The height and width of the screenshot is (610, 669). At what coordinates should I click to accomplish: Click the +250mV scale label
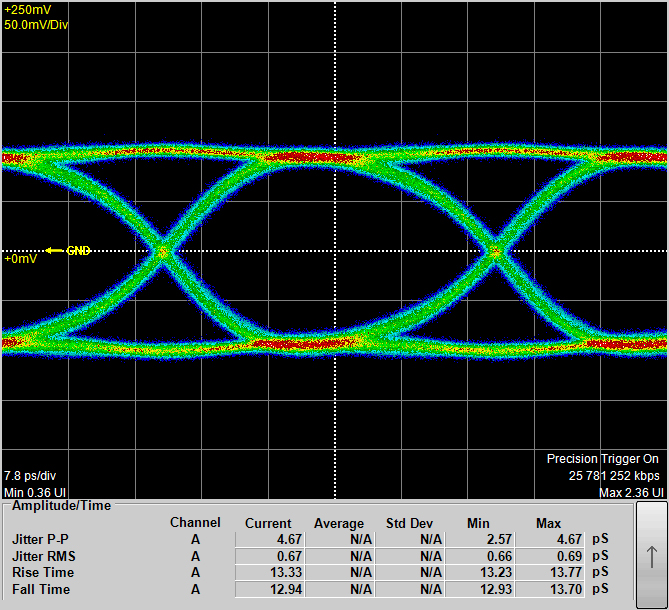[28, 10]
